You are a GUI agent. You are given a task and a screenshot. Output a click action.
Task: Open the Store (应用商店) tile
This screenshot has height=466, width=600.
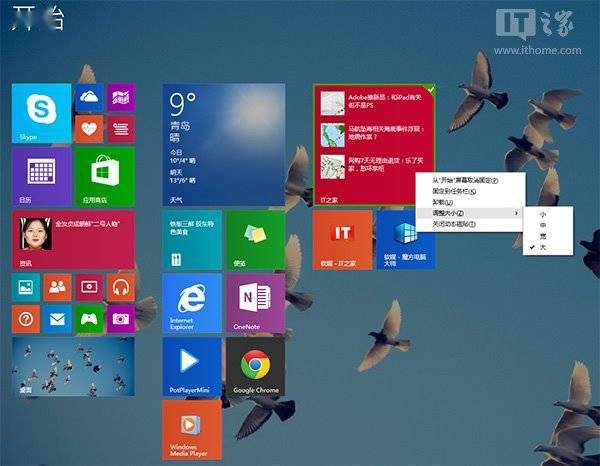[105, 177]
